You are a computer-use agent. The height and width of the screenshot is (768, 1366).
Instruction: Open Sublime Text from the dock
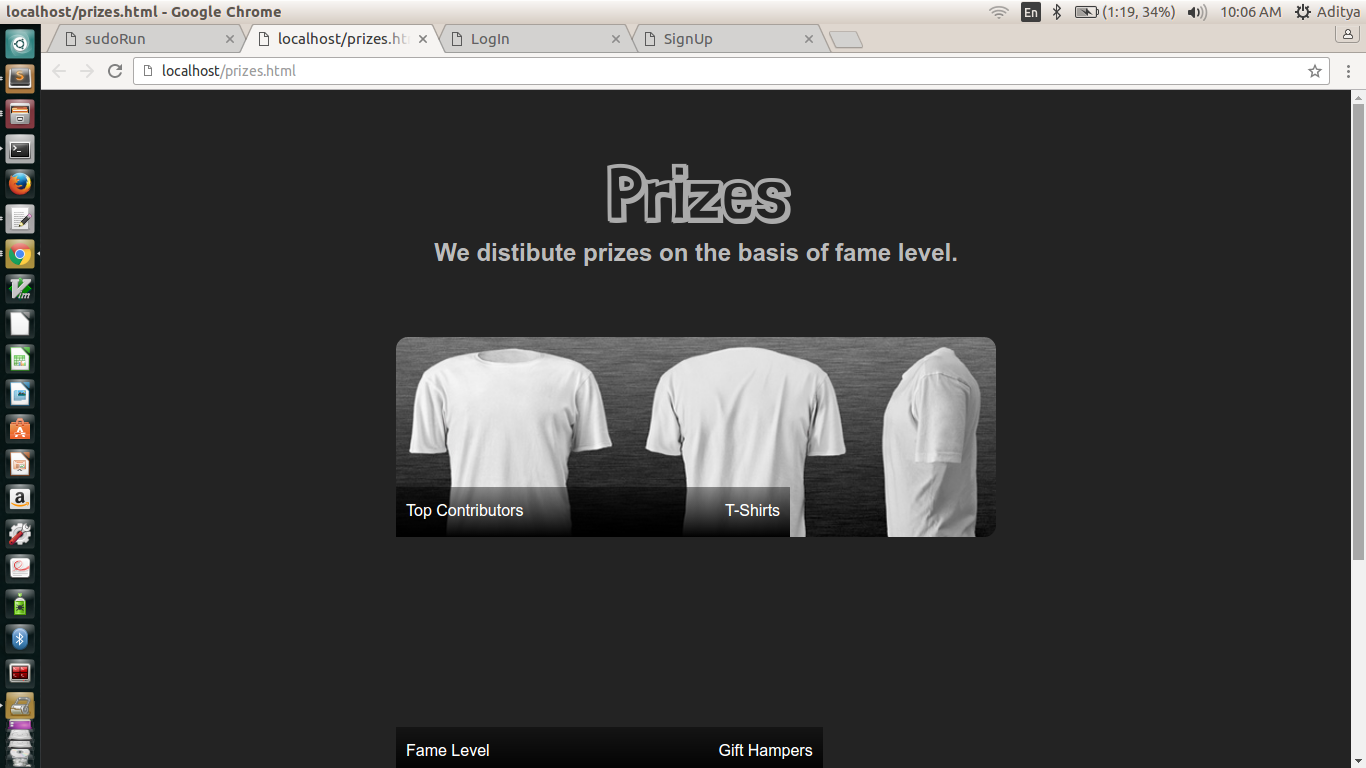(20, 78)
